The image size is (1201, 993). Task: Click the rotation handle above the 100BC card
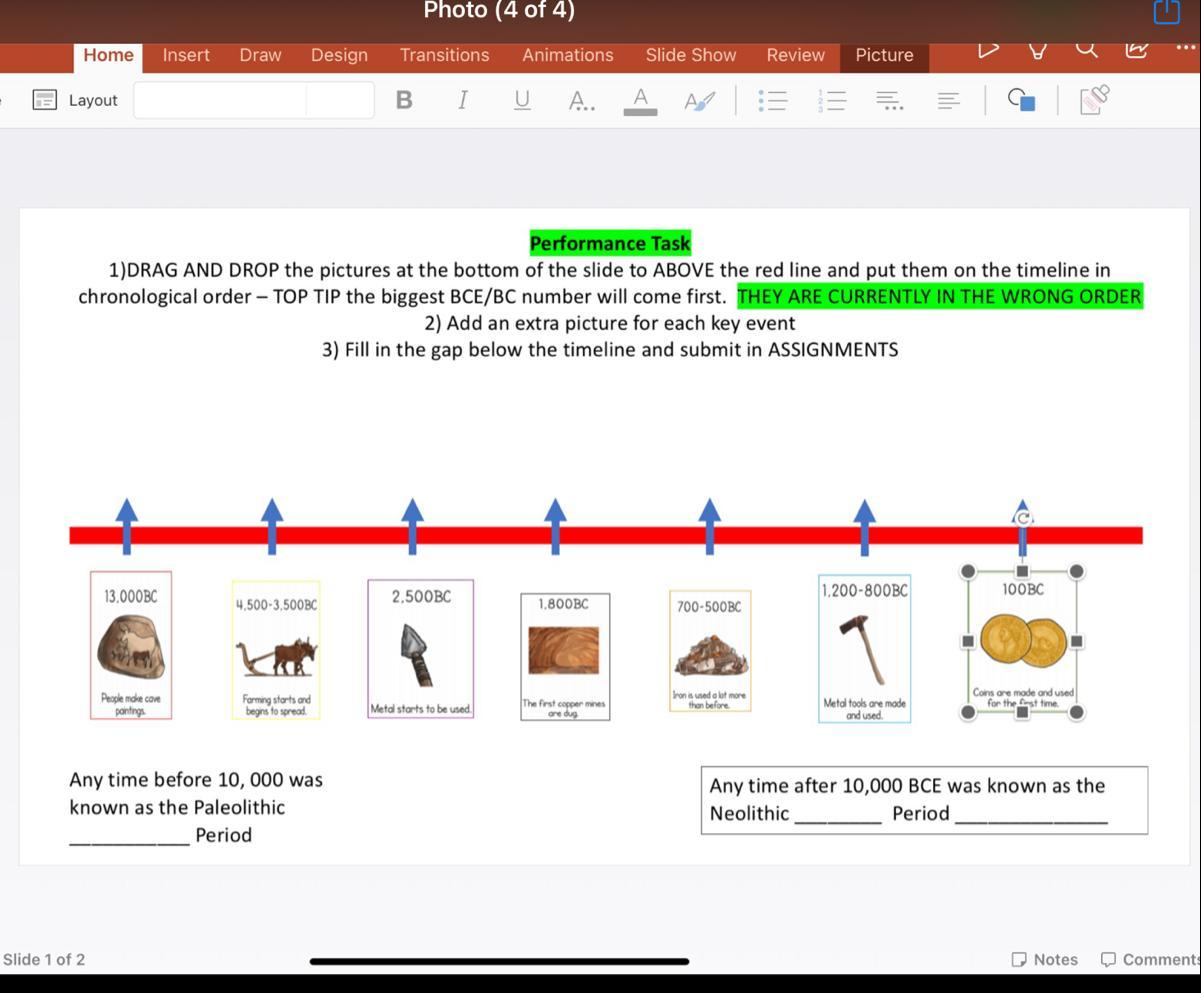[1022, 517]
